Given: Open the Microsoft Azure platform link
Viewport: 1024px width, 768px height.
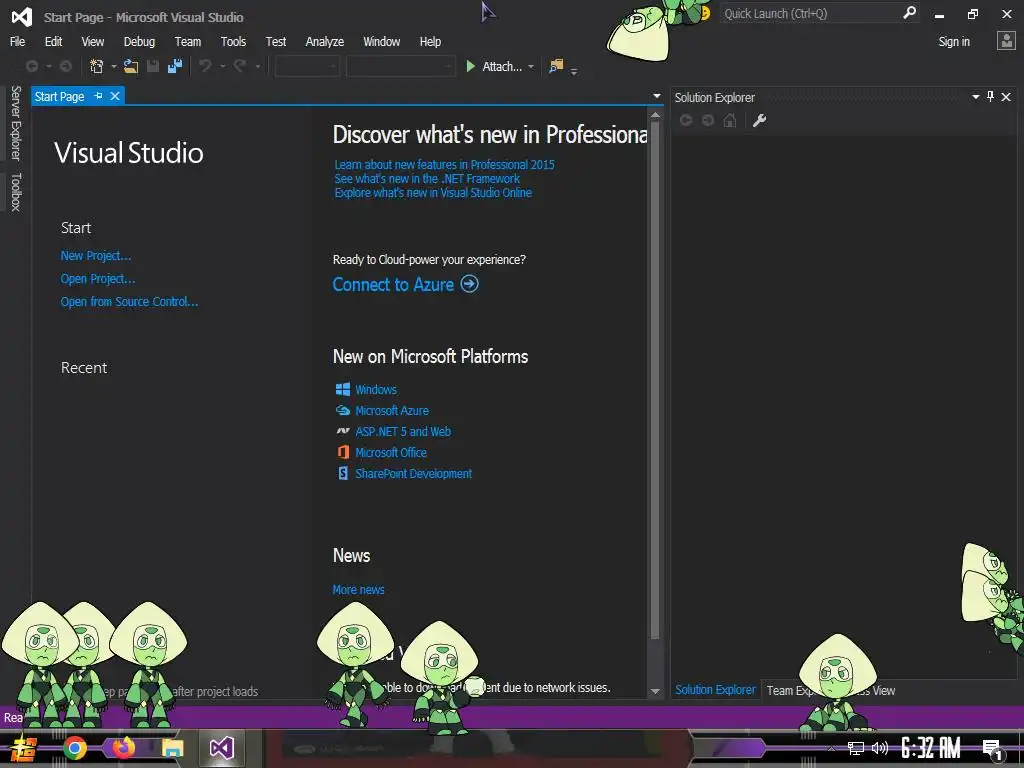Looking at the screenshot, I should point(392,410).
